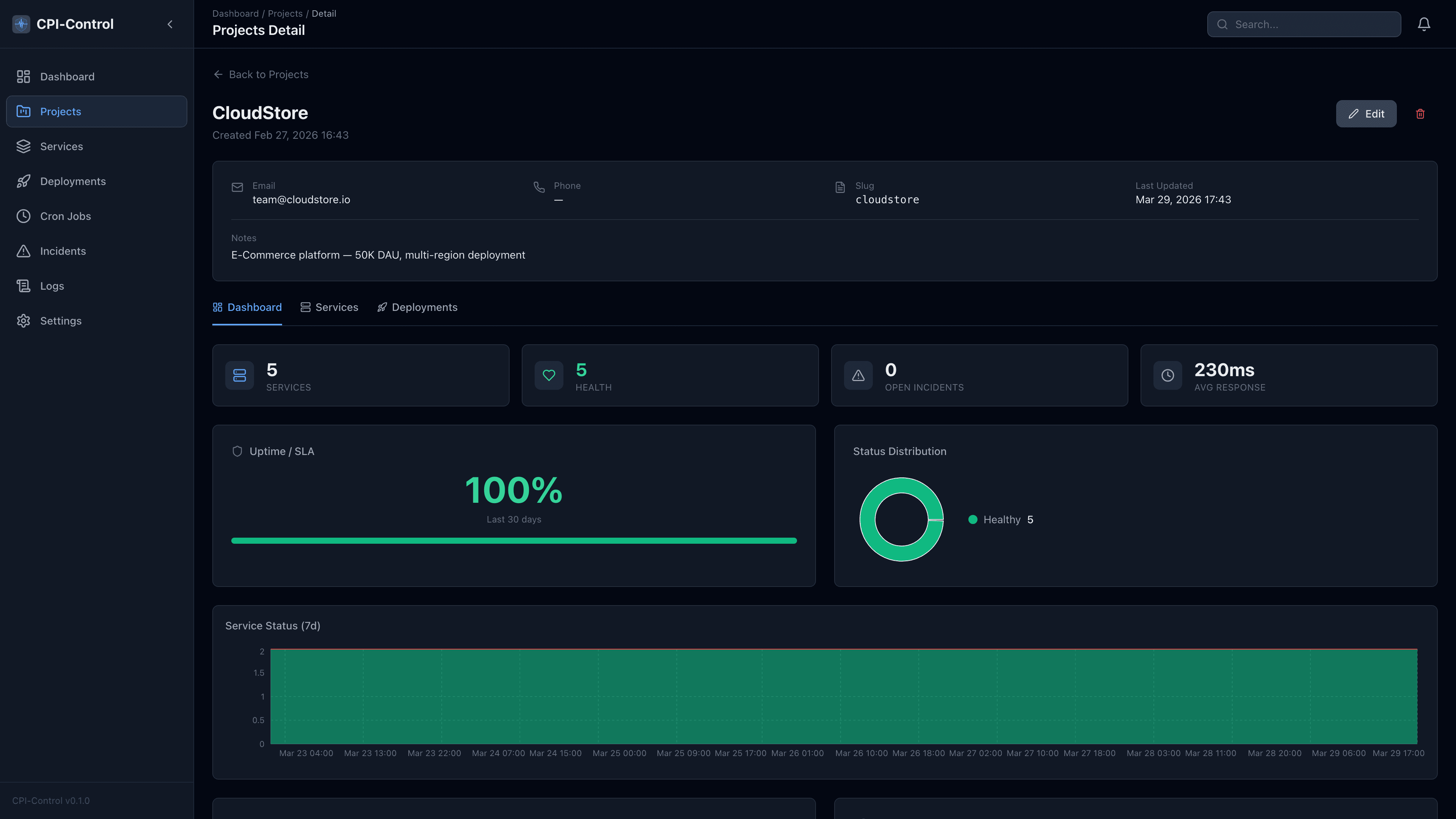This screenshot has width=1456, height=819.
Task: Open notifications bell icon
Action: [x=1424, y=24]
